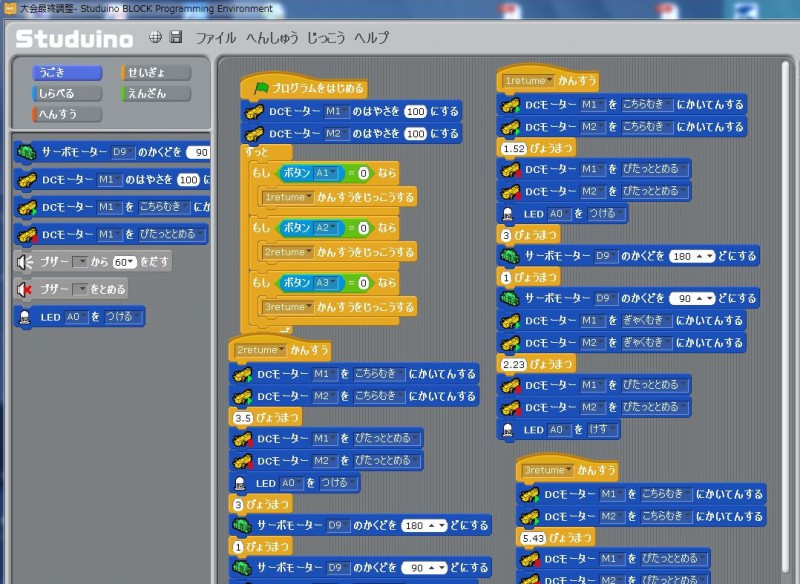Open the 1retume function call dropdown
The width and height of the screenshot is (800, 584).
(x=288, y=197)
